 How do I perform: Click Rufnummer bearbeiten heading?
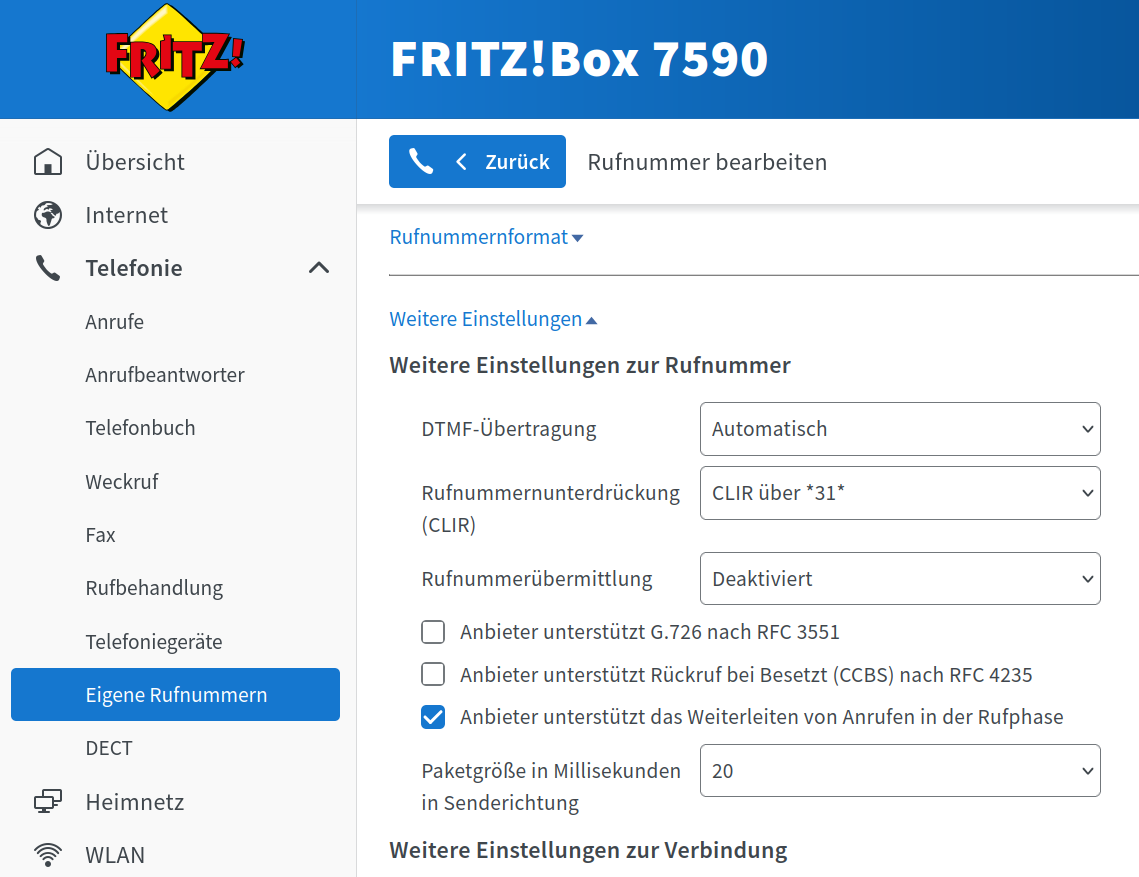[x=707, y=162]
